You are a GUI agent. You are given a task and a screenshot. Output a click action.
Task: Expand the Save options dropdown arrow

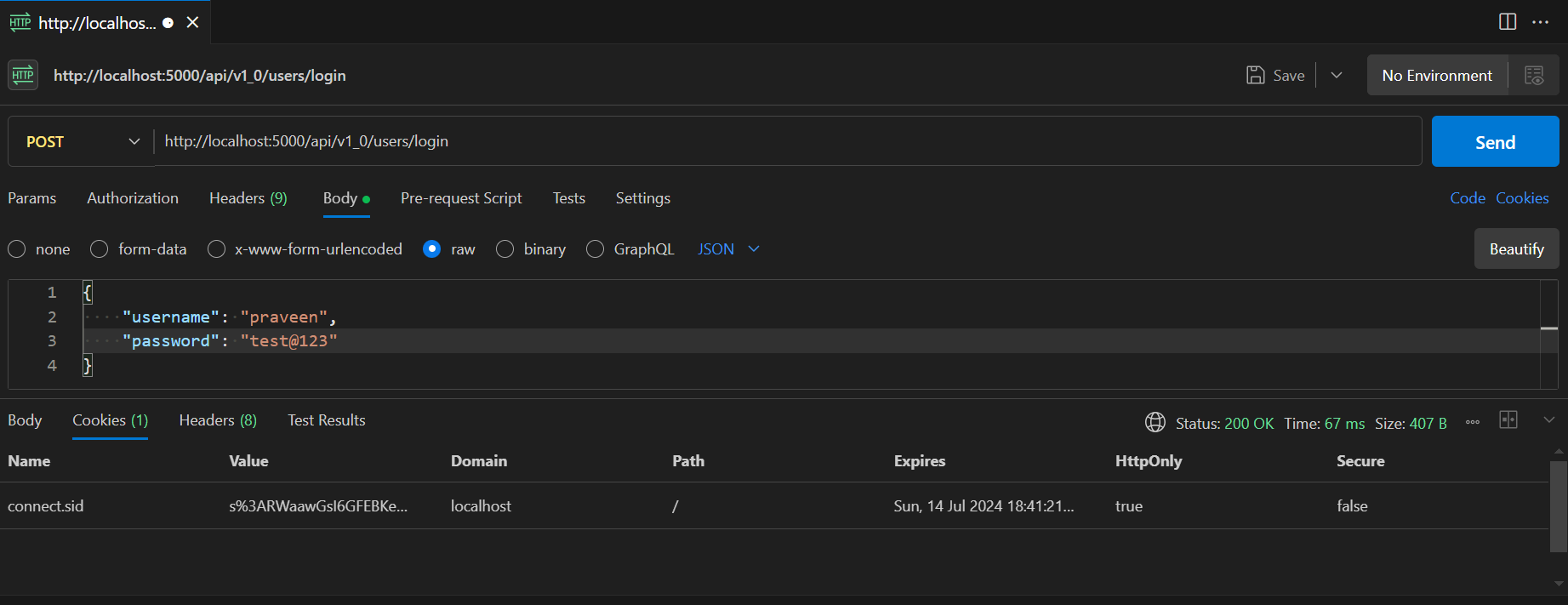point(1337,75)
